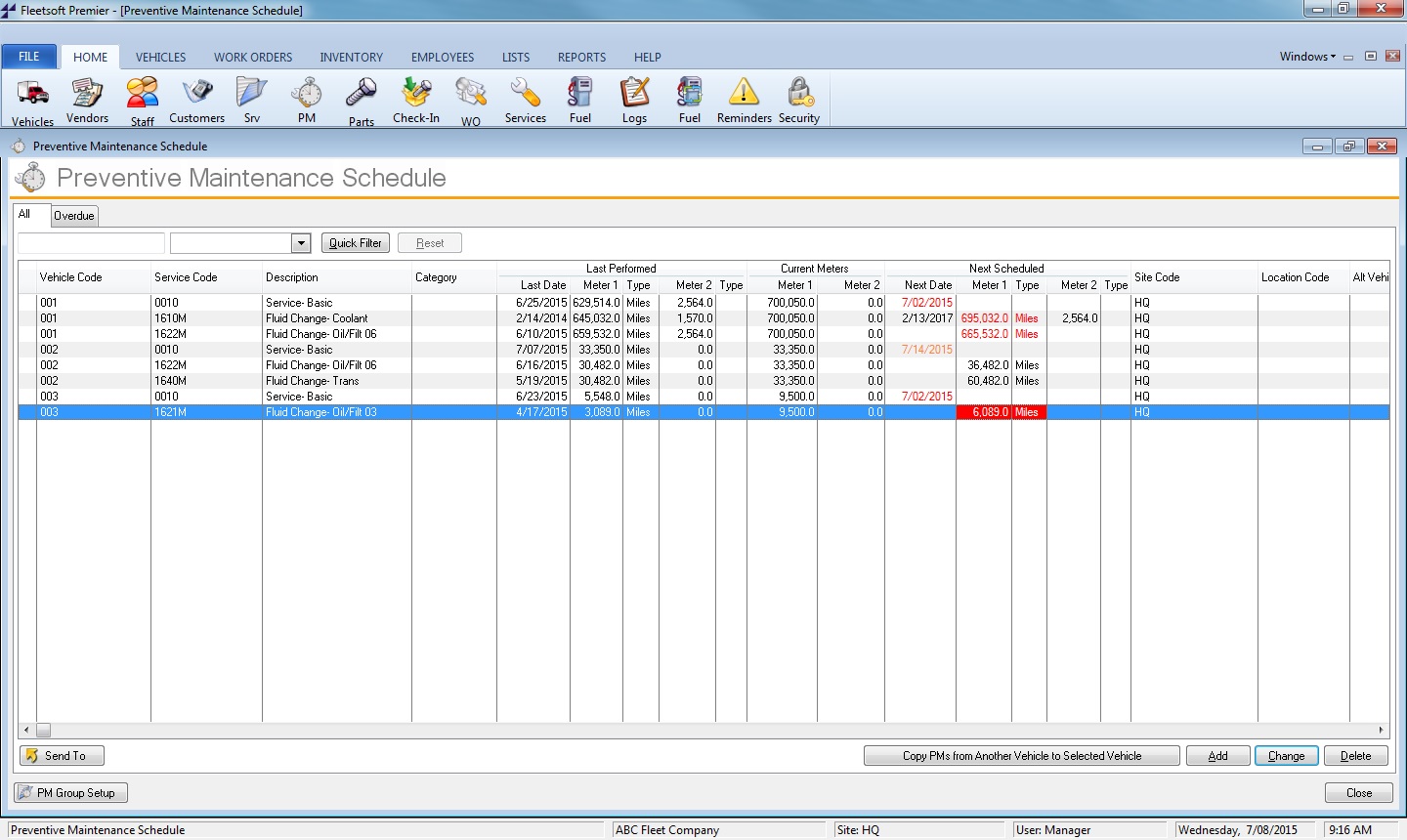
Task: Open the Vendors toolbar icon
Action: pos(87,102)
